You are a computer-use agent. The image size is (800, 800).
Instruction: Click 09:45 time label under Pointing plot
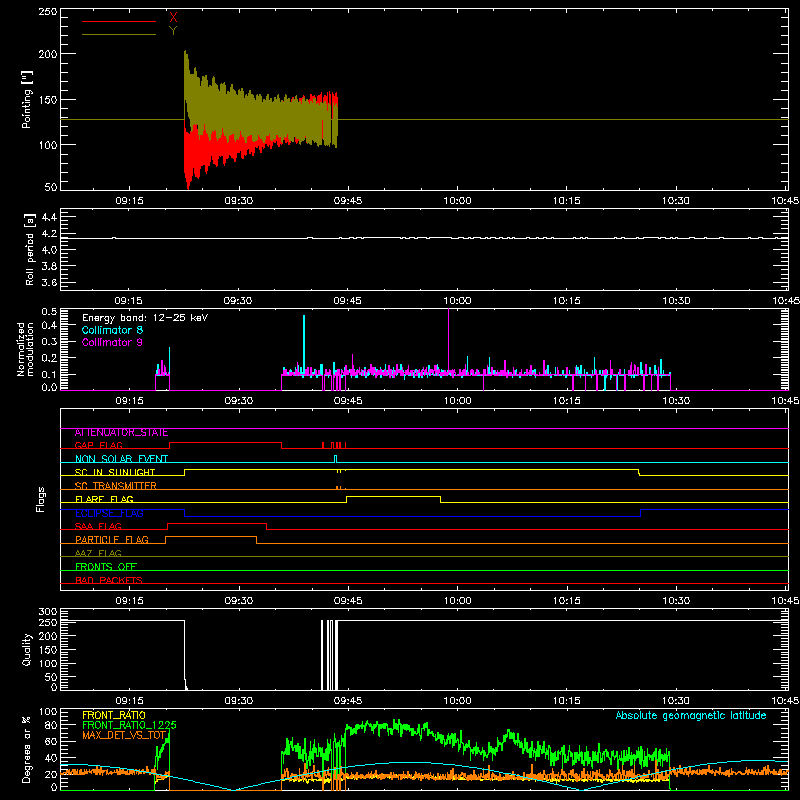(x=348, y=201)
